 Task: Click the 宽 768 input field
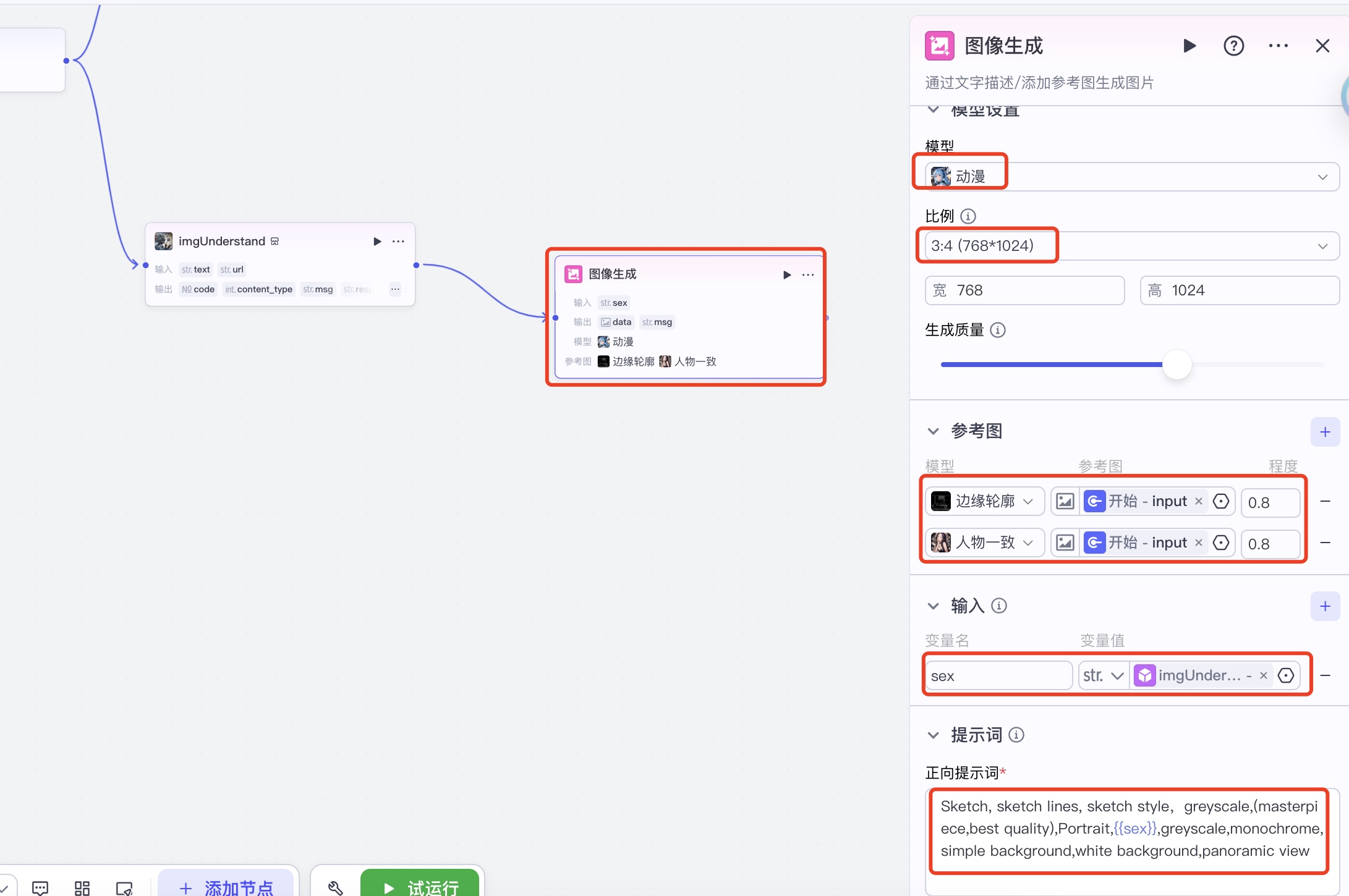pyautogui.click(x=1024, y=290)
